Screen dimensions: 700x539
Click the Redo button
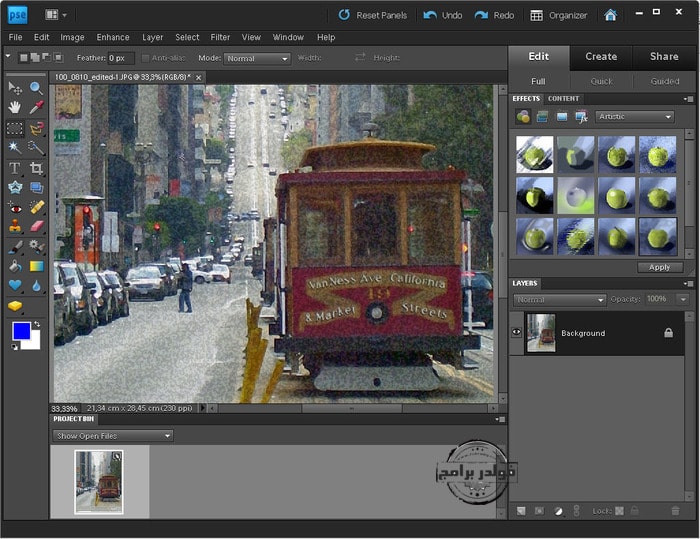494,15
